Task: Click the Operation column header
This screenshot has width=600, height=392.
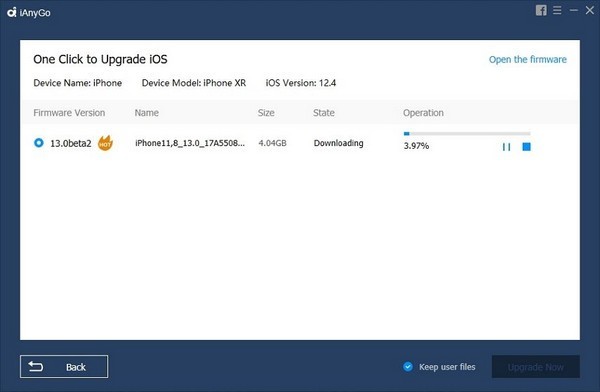Action: [423, 113]
